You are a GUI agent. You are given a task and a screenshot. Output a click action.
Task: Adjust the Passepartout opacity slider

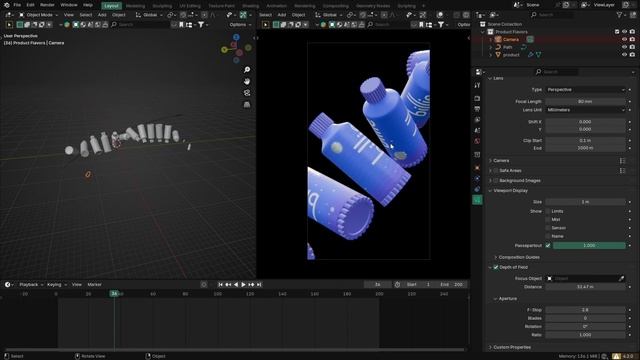pos(589,246)
